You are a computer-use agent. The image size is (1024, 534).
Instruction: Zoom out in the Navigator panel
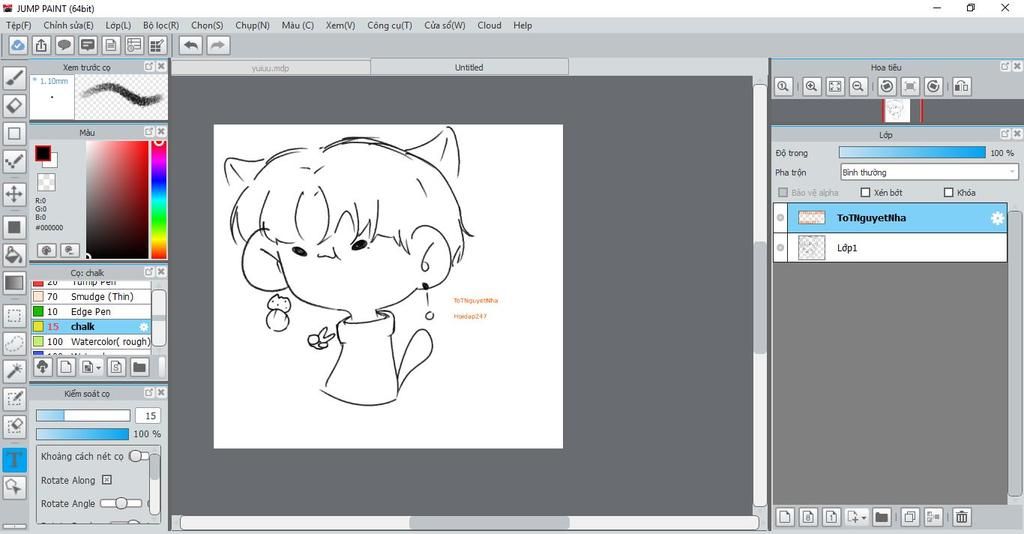coord(858,86)
